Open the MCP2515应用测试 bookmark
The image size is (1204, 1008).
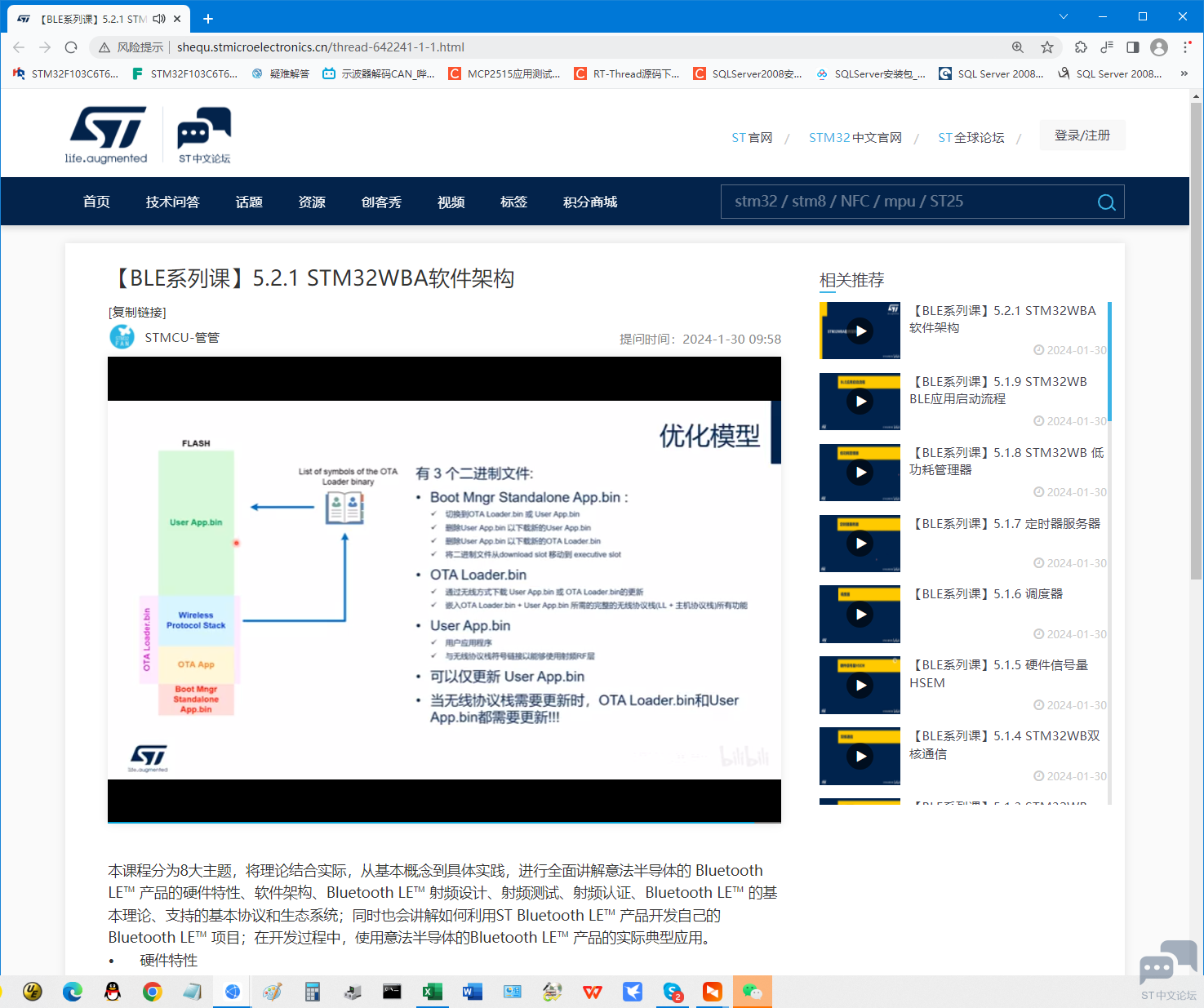click(x=504, y=73)
